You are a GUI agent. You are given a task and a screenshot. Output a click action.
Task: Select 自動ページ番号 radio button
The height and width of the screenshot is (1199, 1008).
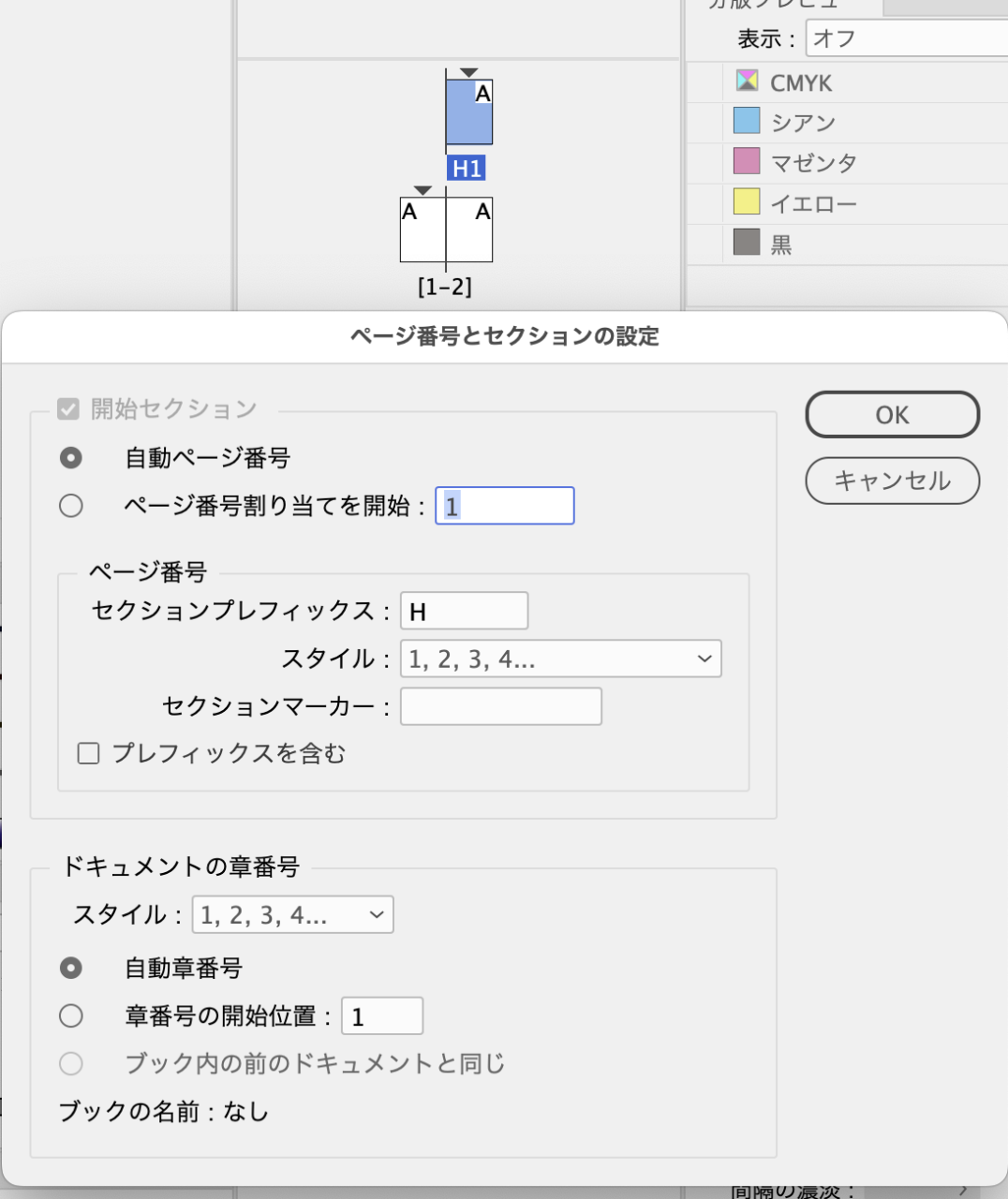[x=71, y=458]
